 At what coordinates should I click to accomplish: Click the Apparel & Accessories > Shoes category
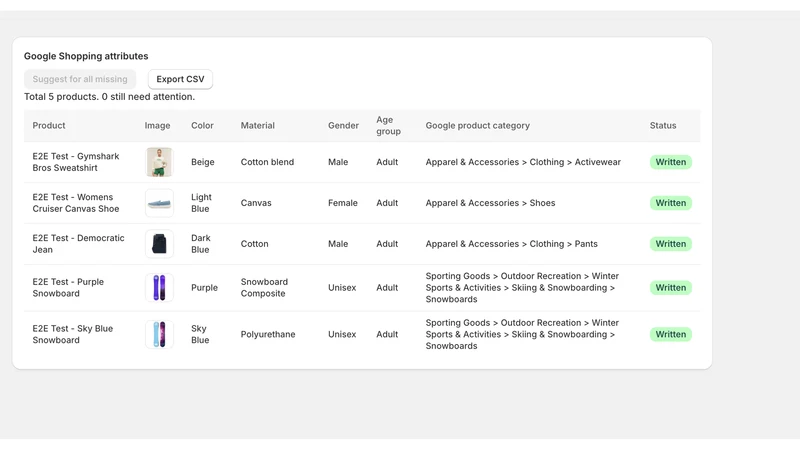(490, 203)
